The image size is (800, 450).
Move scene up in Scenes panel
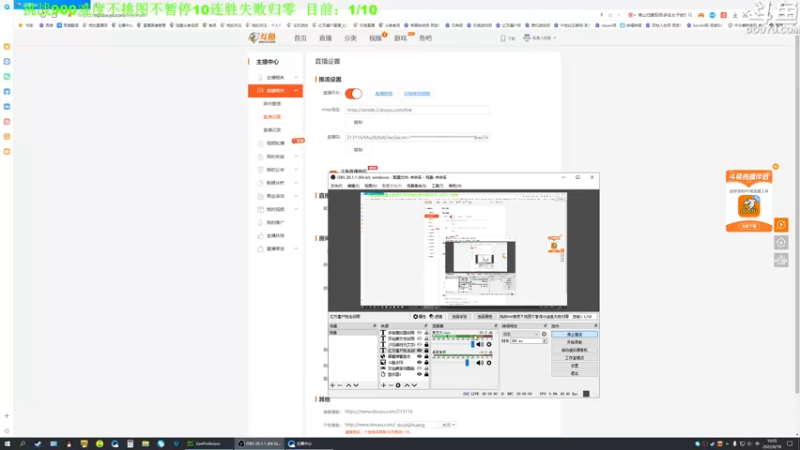click(x=348, y=386)
